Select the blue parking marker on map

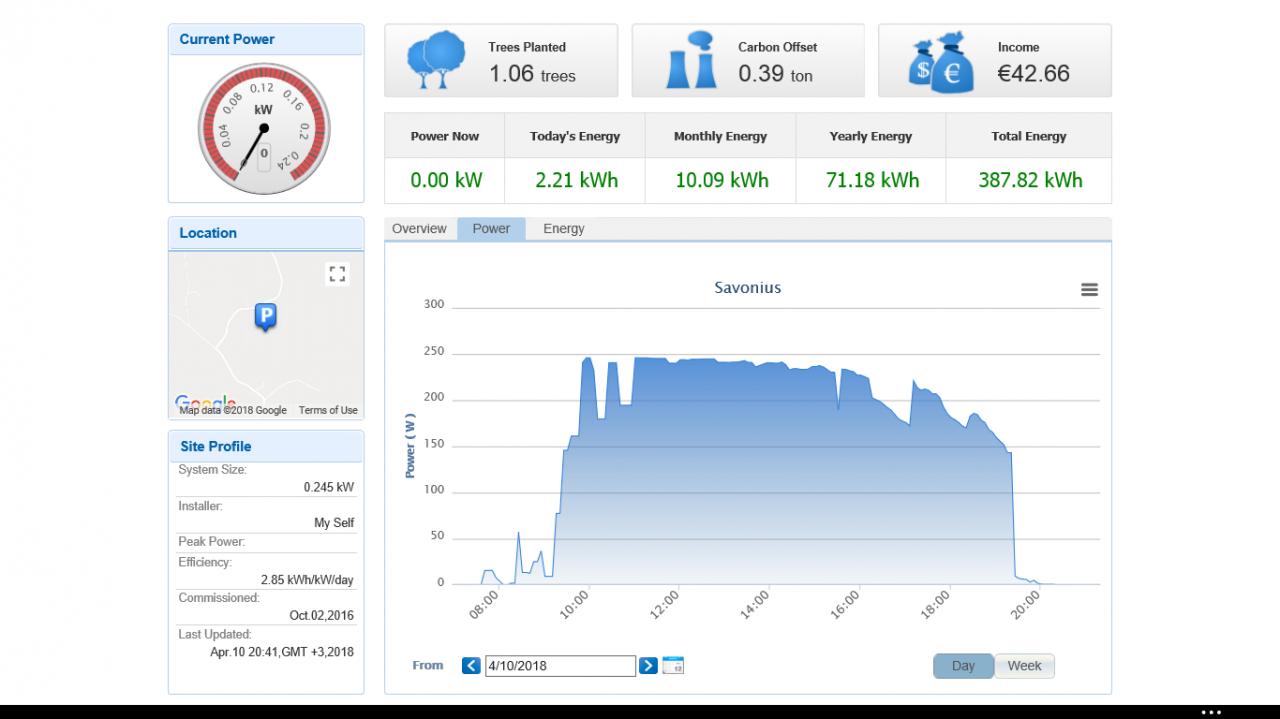pyautogui.click(x=265, y=317)
